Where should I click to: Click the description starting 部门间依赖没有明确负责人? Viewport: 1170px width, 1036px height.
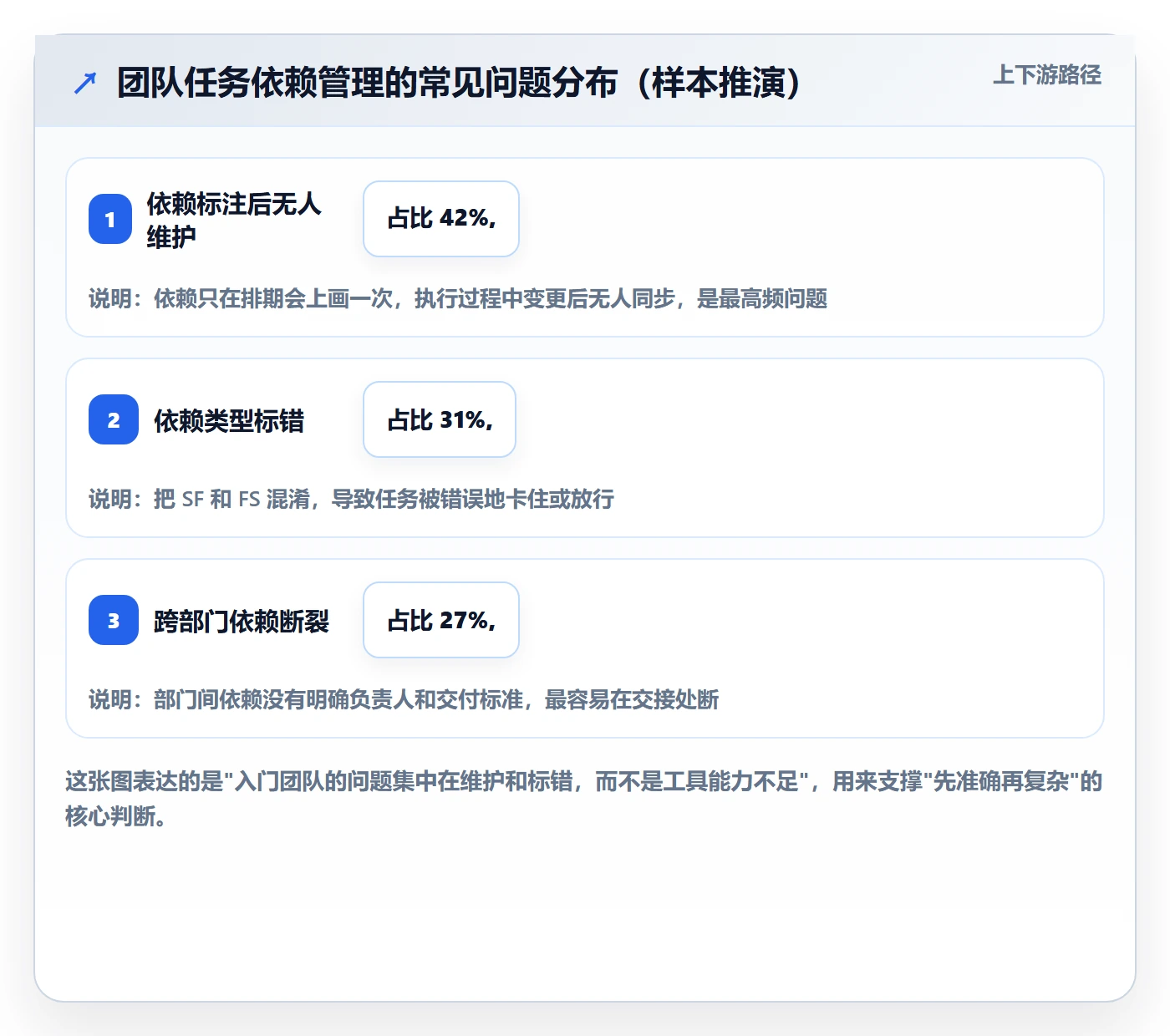point(404,699)
